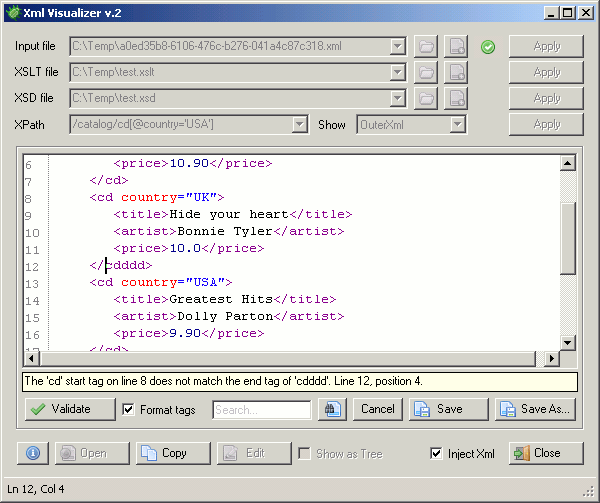Click into the Search text field

pos(262,409)
